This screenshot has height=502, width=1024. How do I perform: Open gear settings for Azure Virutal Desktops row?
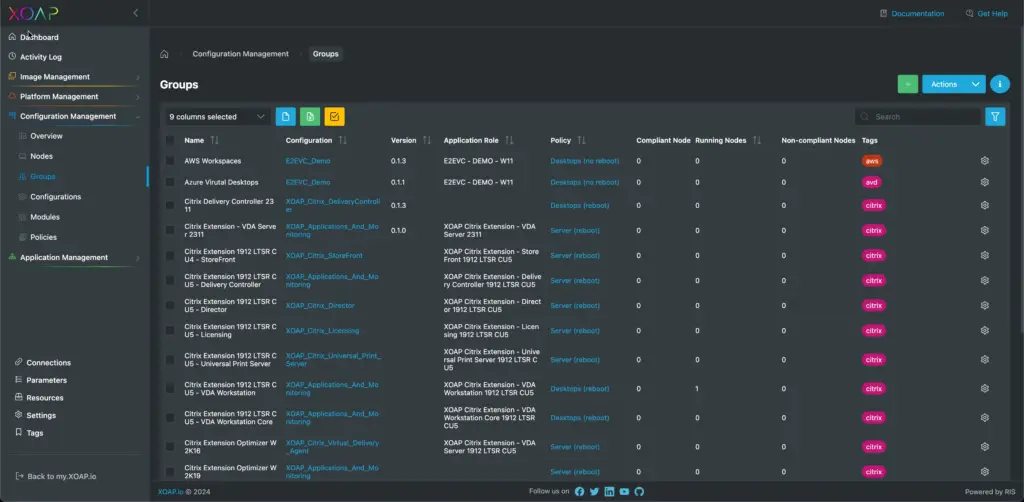point(985,182)
